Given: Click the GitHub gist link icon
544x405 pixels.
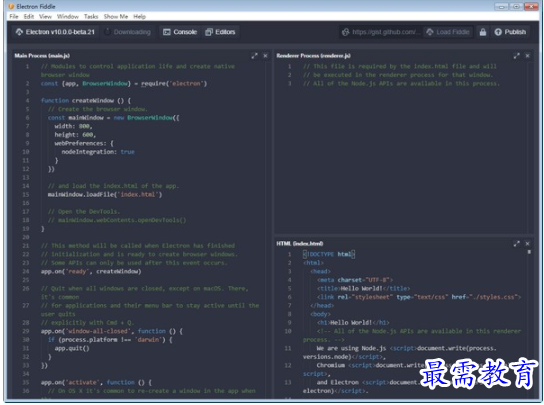Looking at the screenshot, I should [346, 32].
